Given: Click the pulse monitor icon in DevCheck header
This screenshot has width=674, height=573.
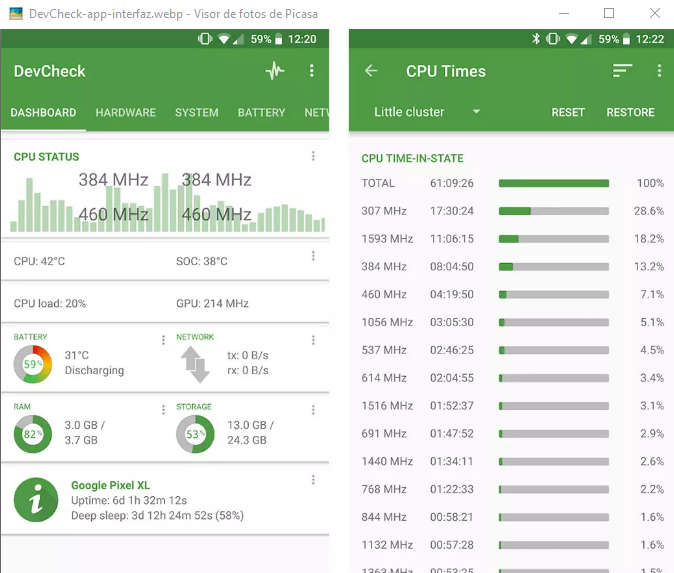Looking at the screenshot, I should (x=275, y=71).
